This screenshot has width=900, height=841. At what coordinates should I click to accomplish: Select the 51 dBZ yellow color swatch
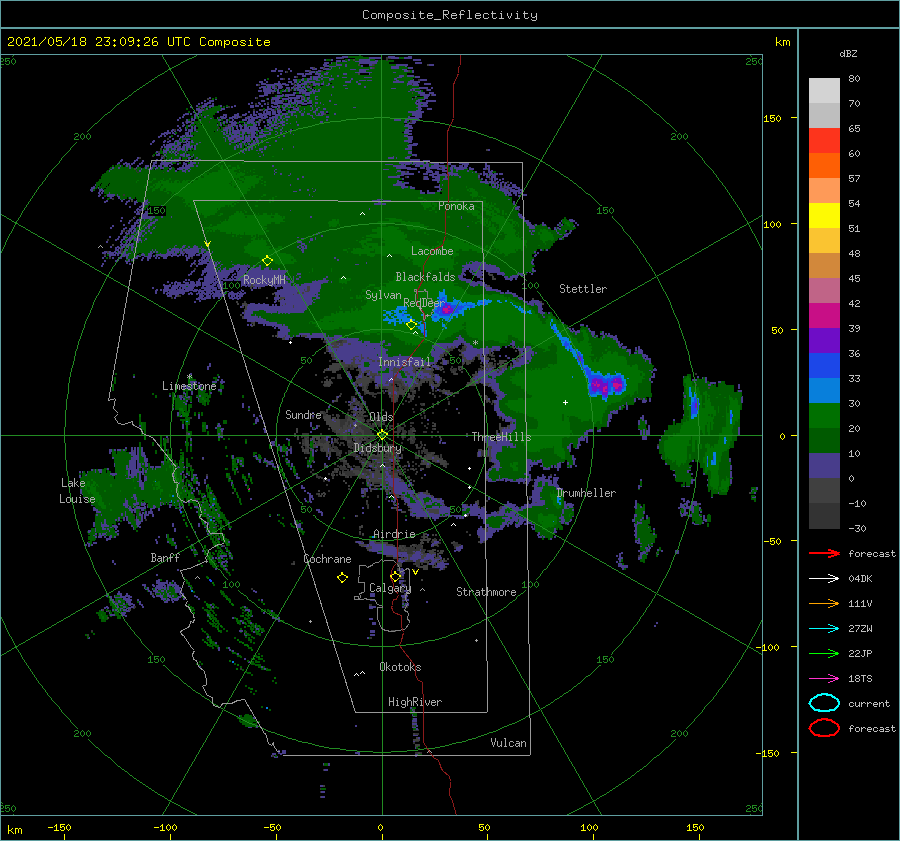(x=824, y=215)
